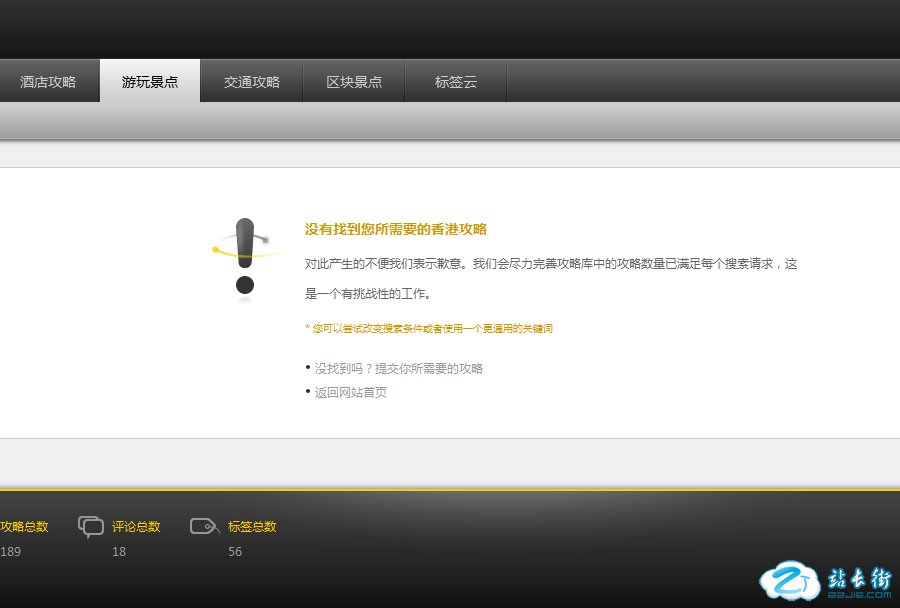Viewport: 900px width, 608px height.
Task: Click the blue cloud logo icon
Action: tap(788, 581)
